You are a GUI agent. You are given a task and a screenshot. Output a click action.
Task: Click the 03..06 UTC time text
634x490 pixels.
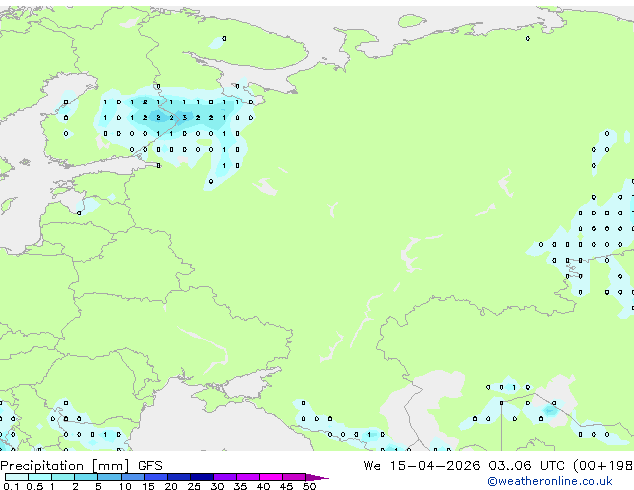pyautogui.click(x=526, y=466)
